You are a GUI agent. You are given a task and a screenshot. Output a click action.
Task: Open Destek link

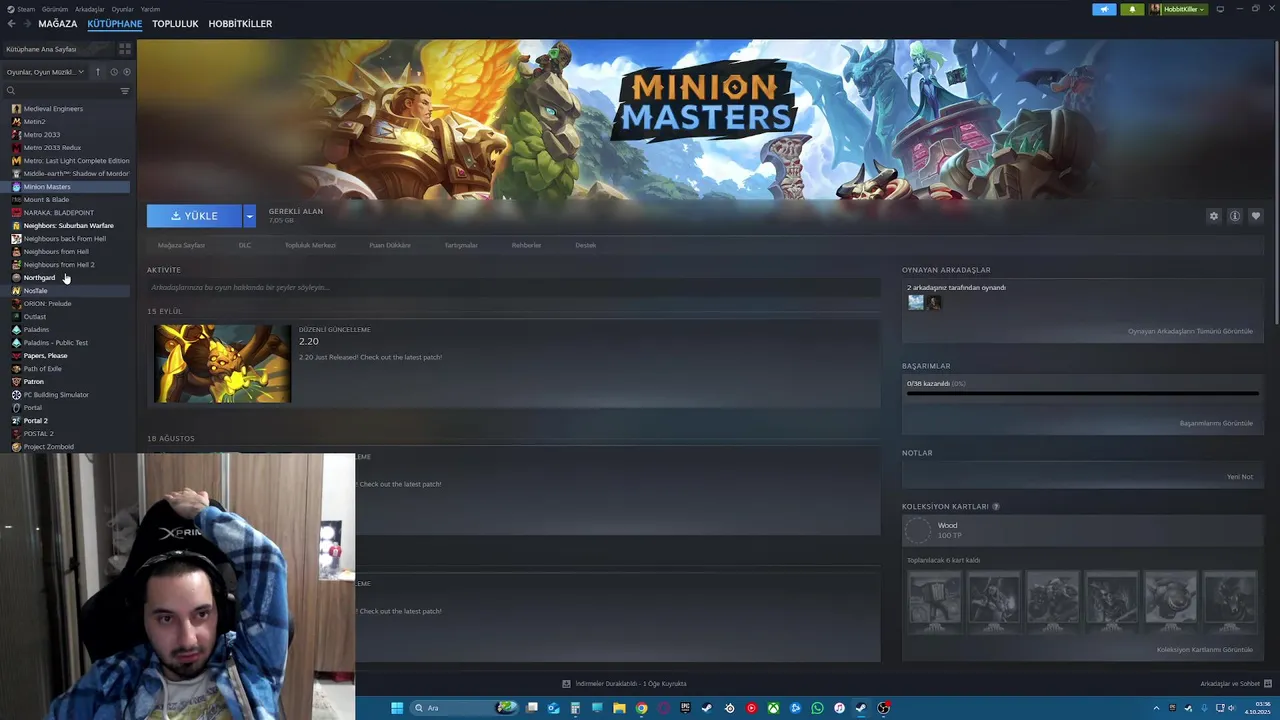pyautogui.click(x=585, y=245)
